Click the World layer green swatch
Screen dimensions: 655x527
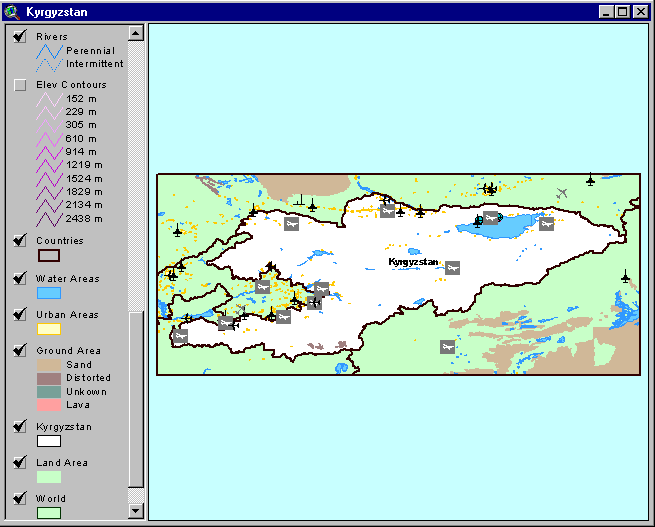pyautogui.click(x=49, y=513)
